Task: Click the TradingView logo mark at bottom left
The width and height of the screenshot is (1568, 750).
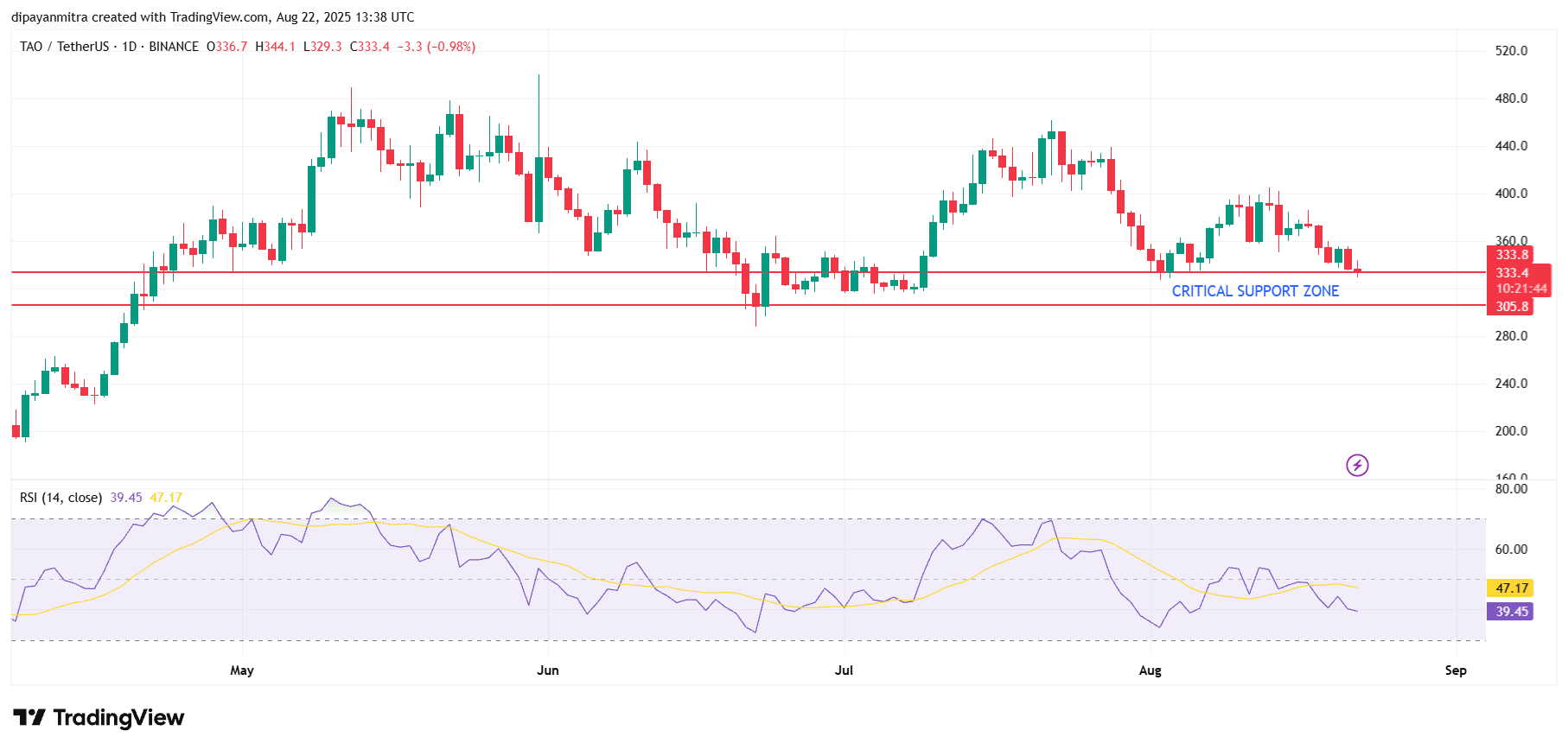Action: click(x=29, y=717)
